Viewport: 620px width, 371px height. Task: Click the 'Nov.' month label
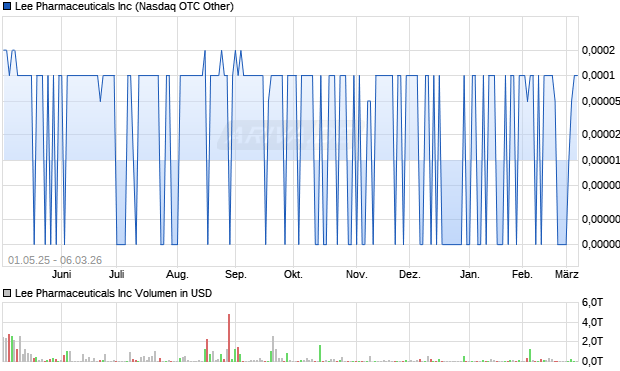click(x=356, y=274)
